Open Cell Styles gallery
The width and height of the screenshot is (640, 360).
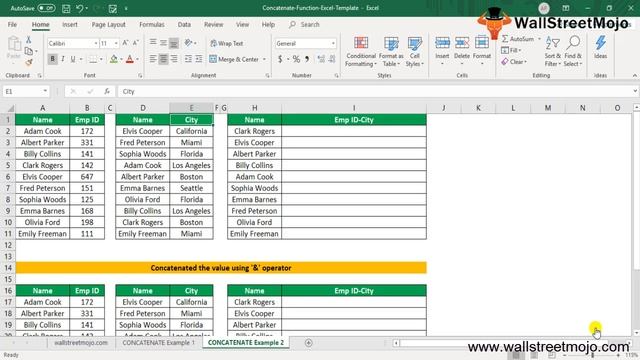click(415, 51)
